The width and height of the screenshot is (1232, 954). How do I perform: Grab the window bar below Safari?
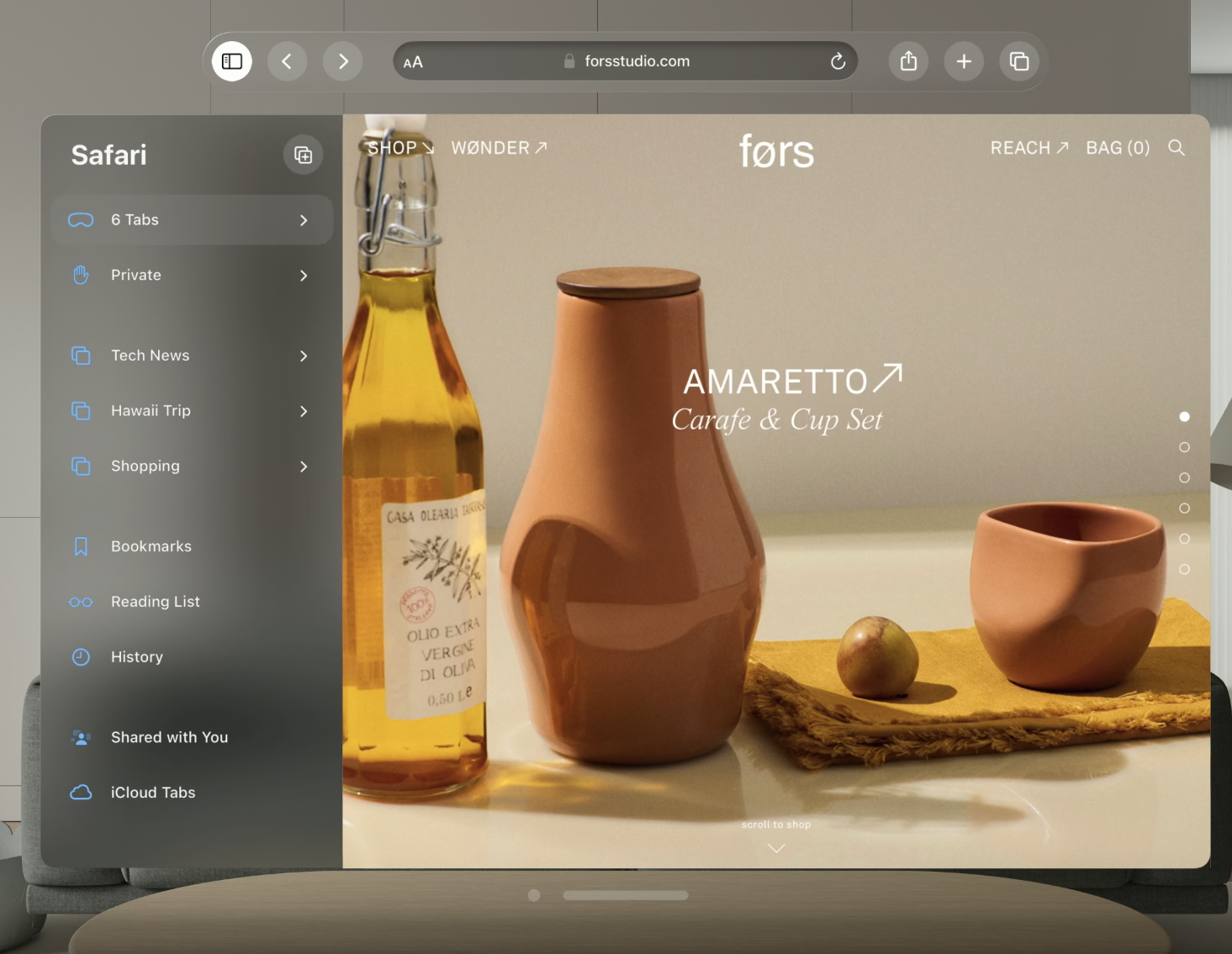626,895
